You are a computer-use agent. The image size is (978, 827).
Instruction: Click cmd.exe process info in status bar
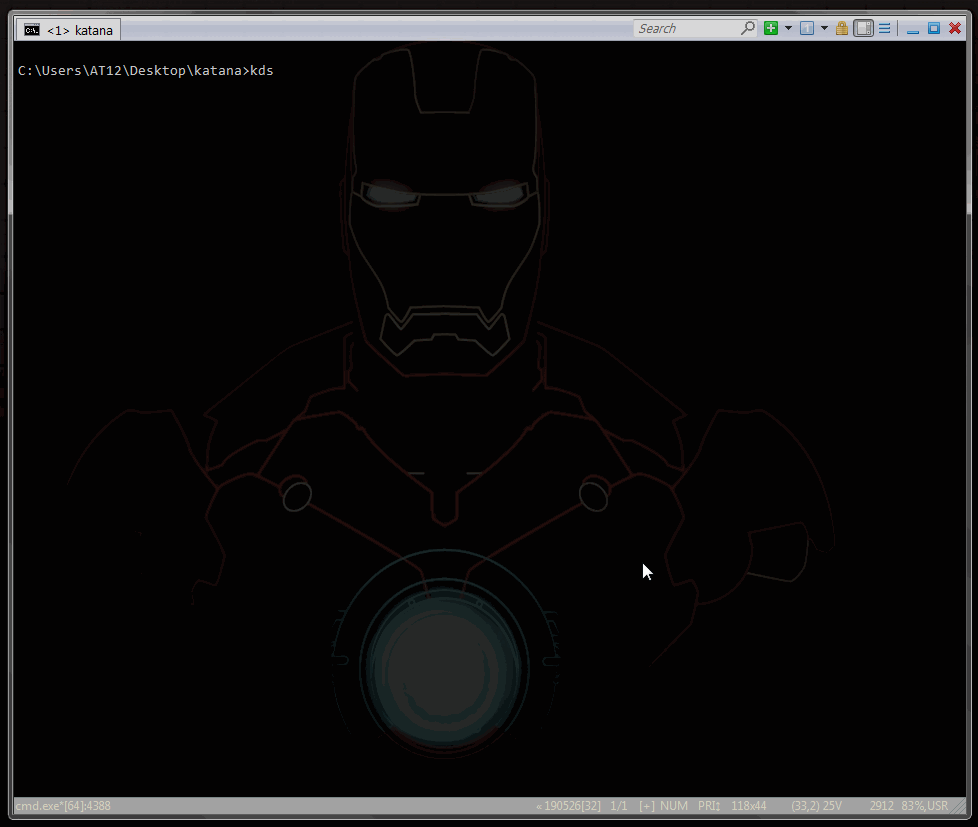point(63,806)
